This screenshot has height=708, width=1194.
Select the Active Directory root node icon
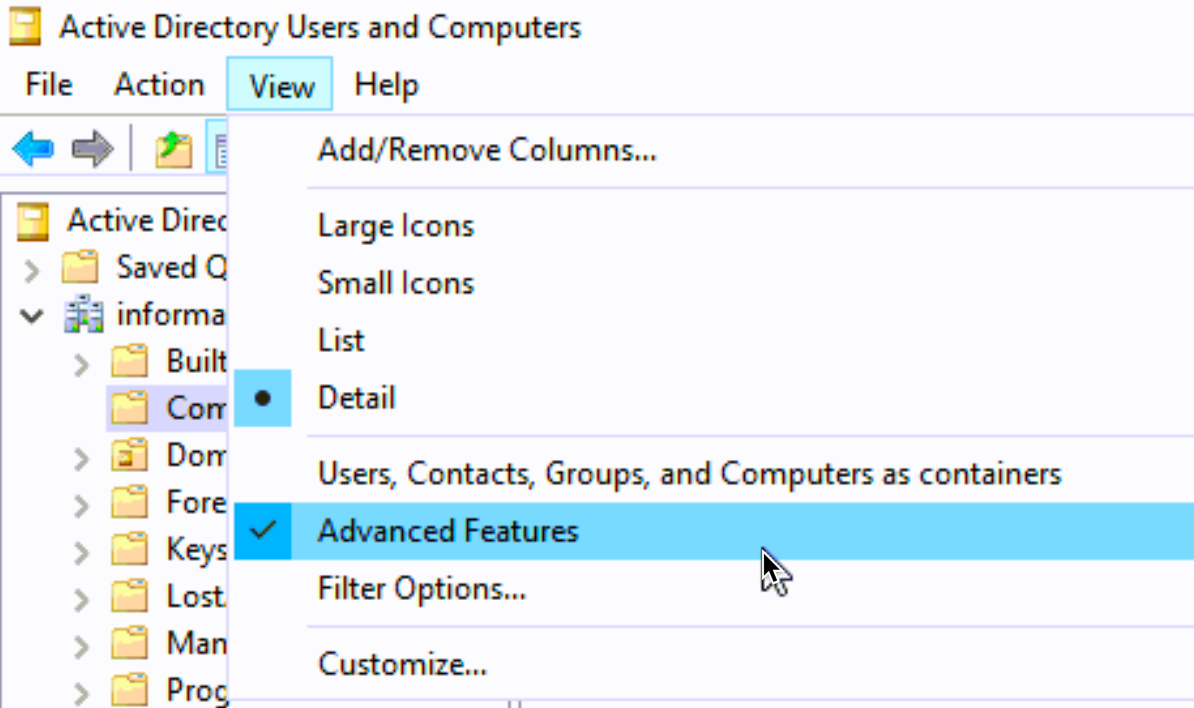coord(33,222)
